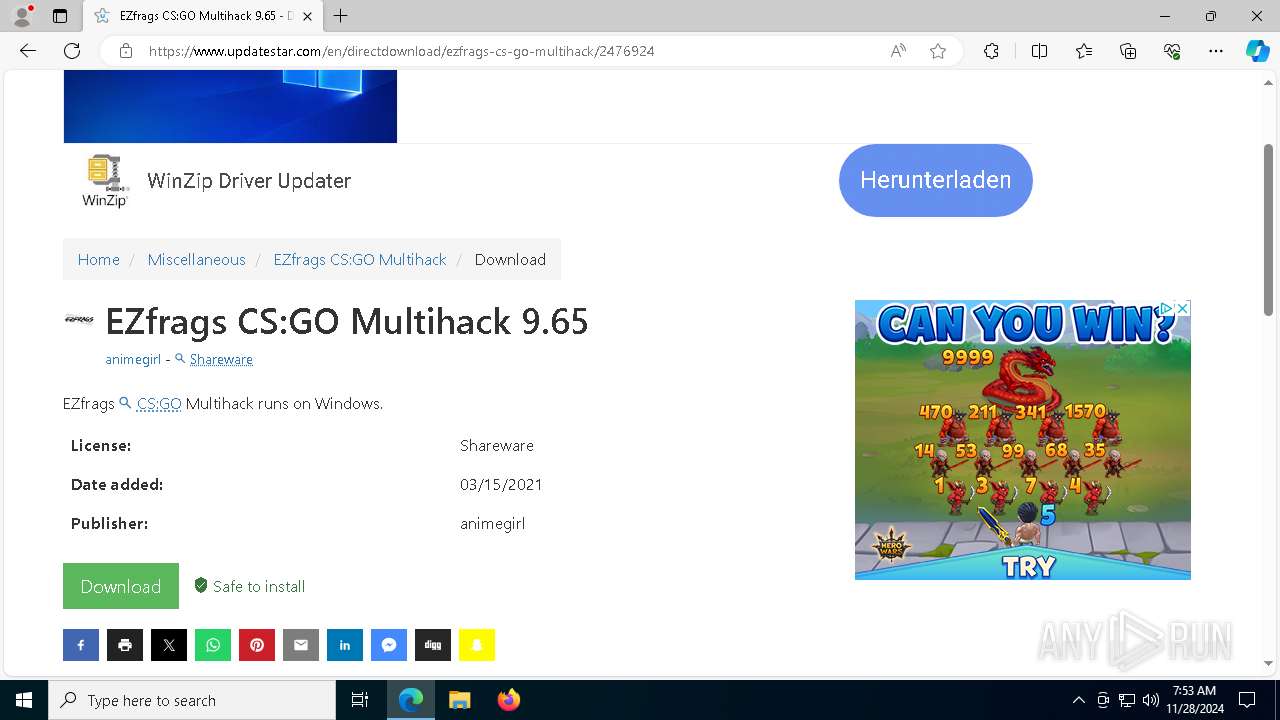Viewport: 1280px width, 720px height.
Task: Open AdChoices info icon on ad
Action: (1167, 308)
